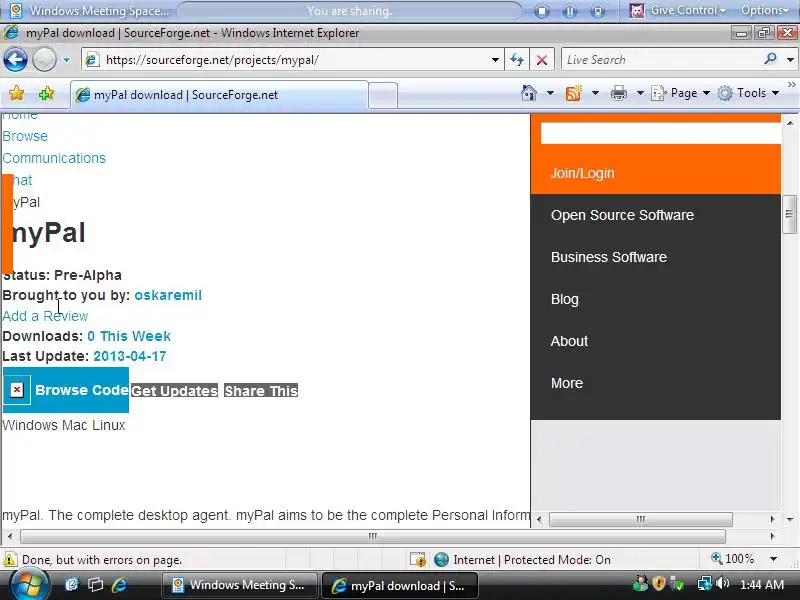Expand the Print options dropdown arrow
The width and height of the screenshot is (800, 600).
tap(640, 93)
